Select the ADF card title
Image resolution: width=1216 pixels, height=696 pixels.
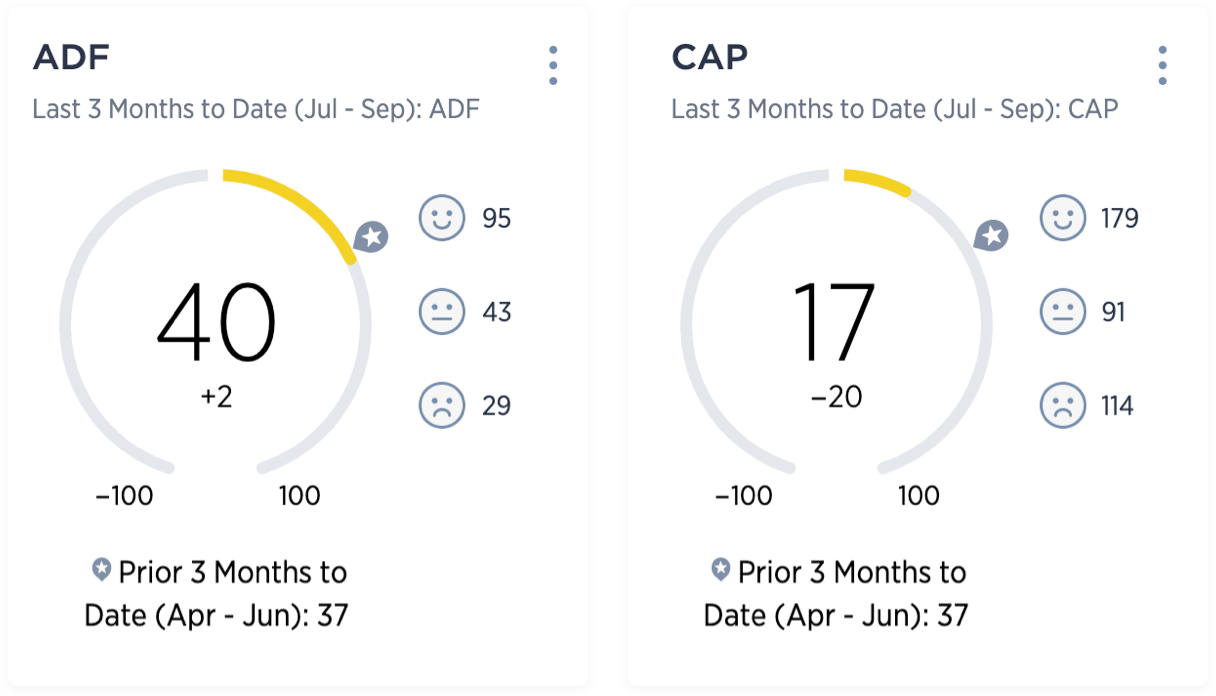[x=71, y=58]
